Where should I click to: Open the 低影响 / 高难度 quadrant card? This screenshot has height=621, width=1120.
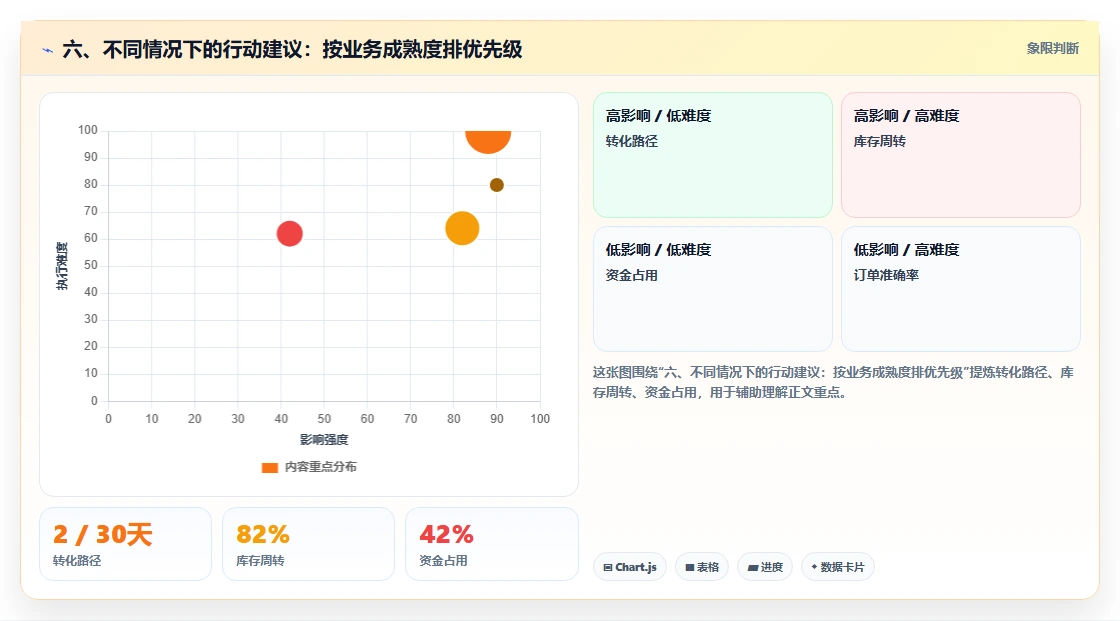[961, 289]
